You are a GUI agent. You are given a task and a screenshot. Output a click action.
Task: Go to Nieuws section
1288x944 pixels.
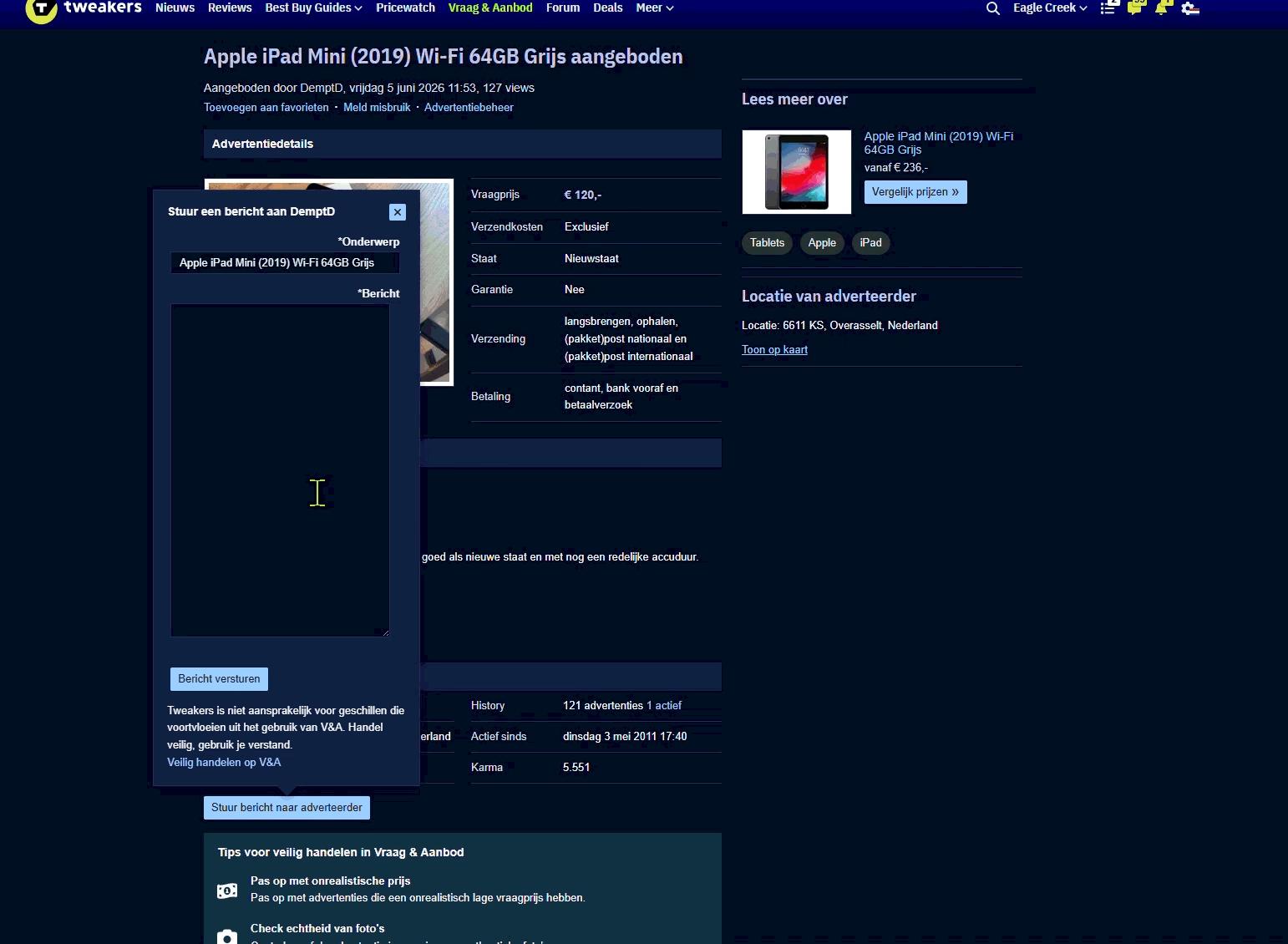coord(175,8)
